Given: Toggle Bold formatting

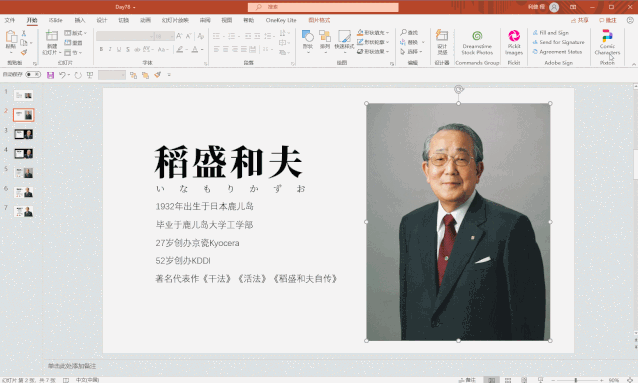Looking at the screenshot, I should 101,49.
